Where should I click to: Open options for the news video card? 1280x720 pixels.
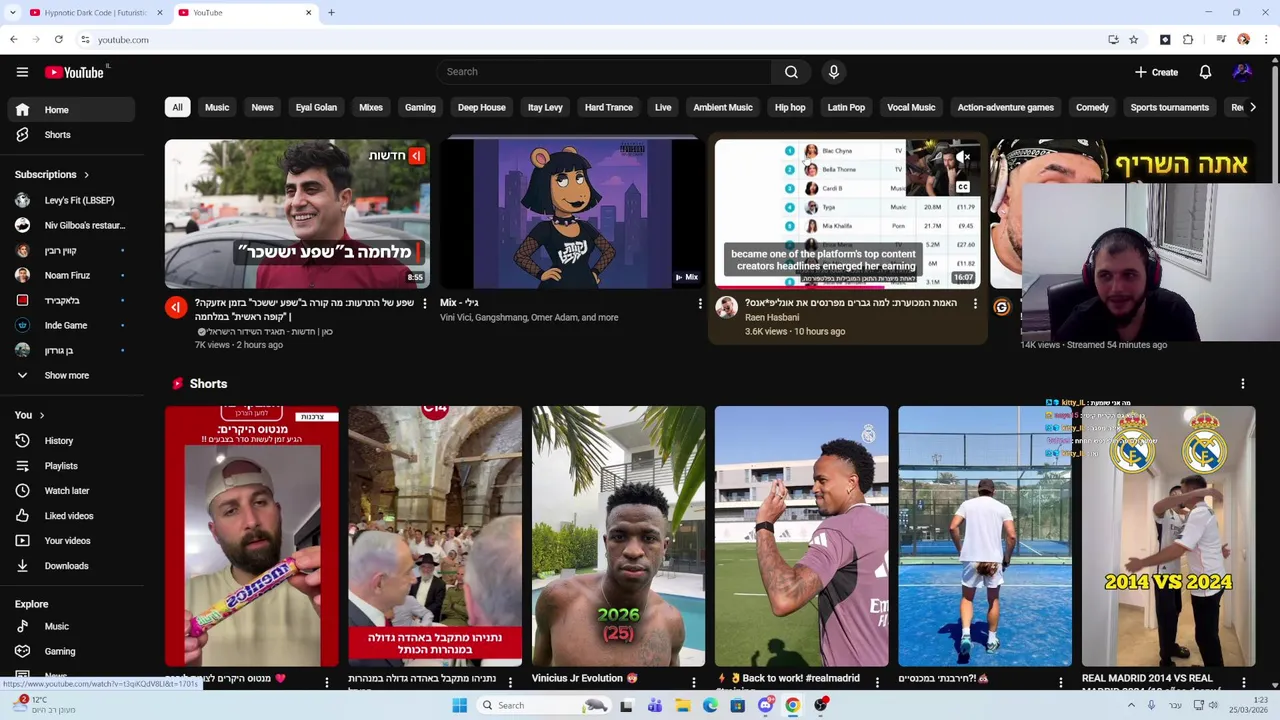pos(424,303)
